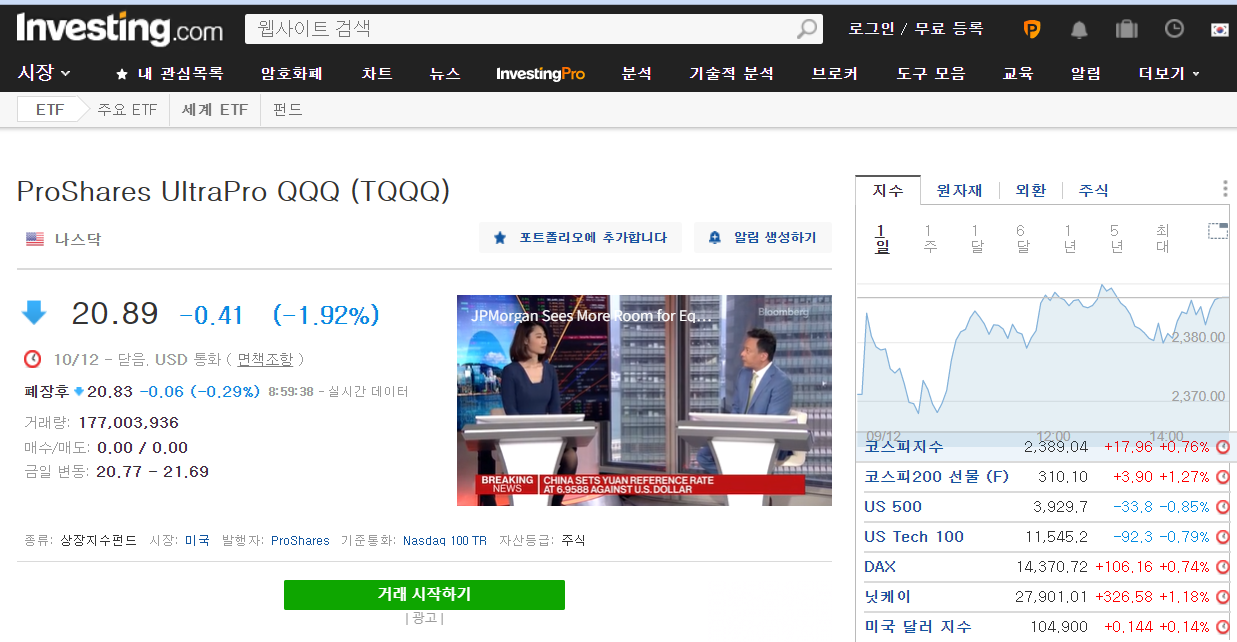Open the 분석 menu
Screen dimensions: 1237x642
[x=637, y=74]
